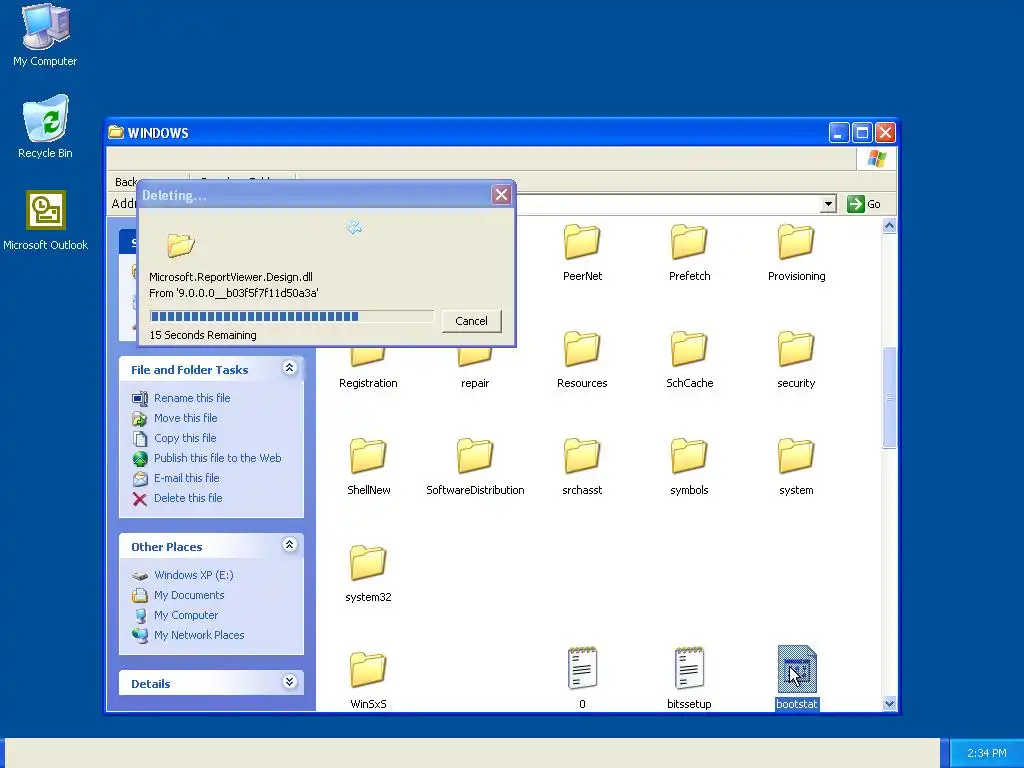
Task: Collapse the File and Folder Tasks panel
Action: pos(289,368)
